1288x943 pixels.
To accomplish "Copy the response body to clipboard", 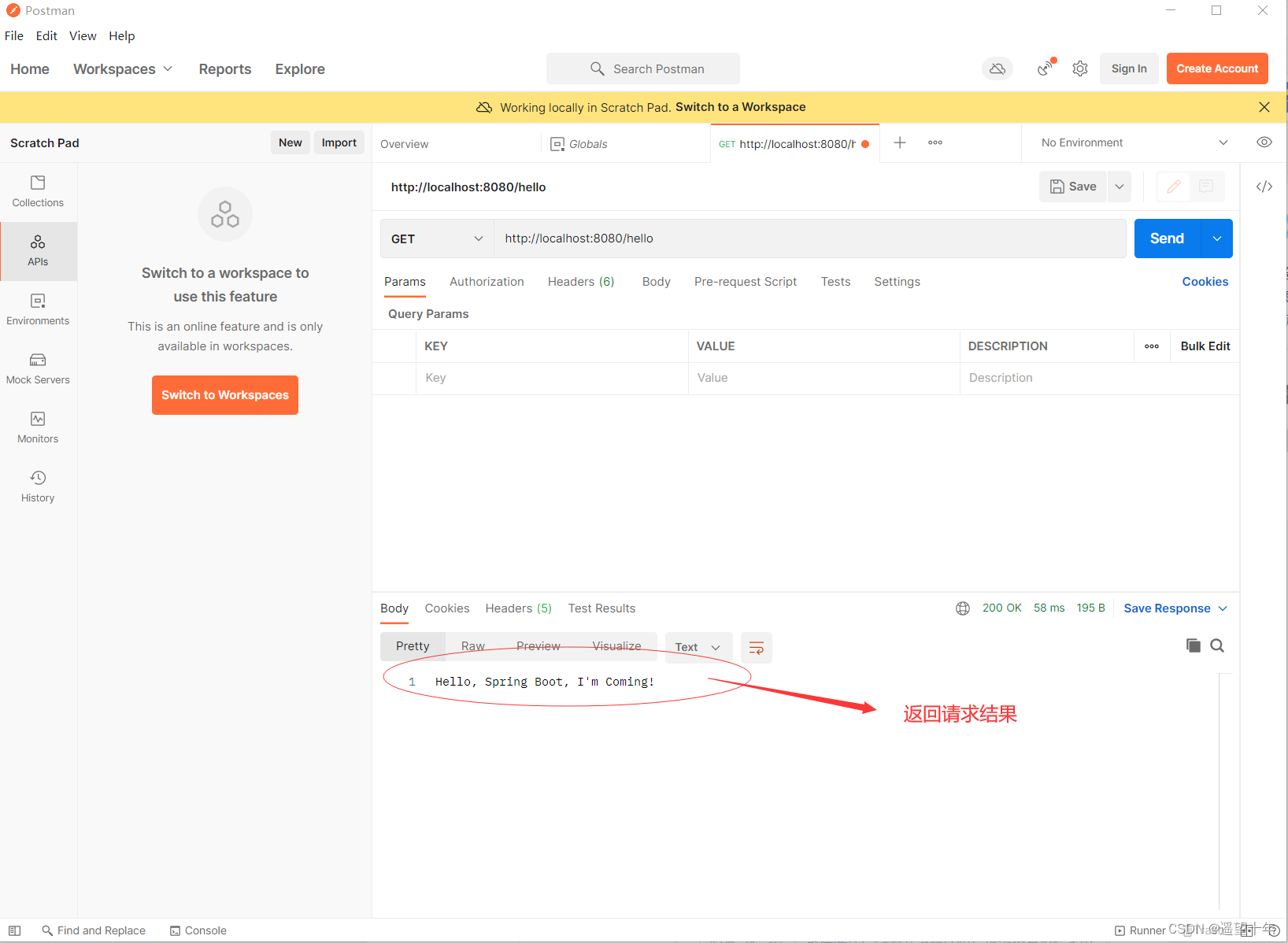I will tap(1194, 645).
